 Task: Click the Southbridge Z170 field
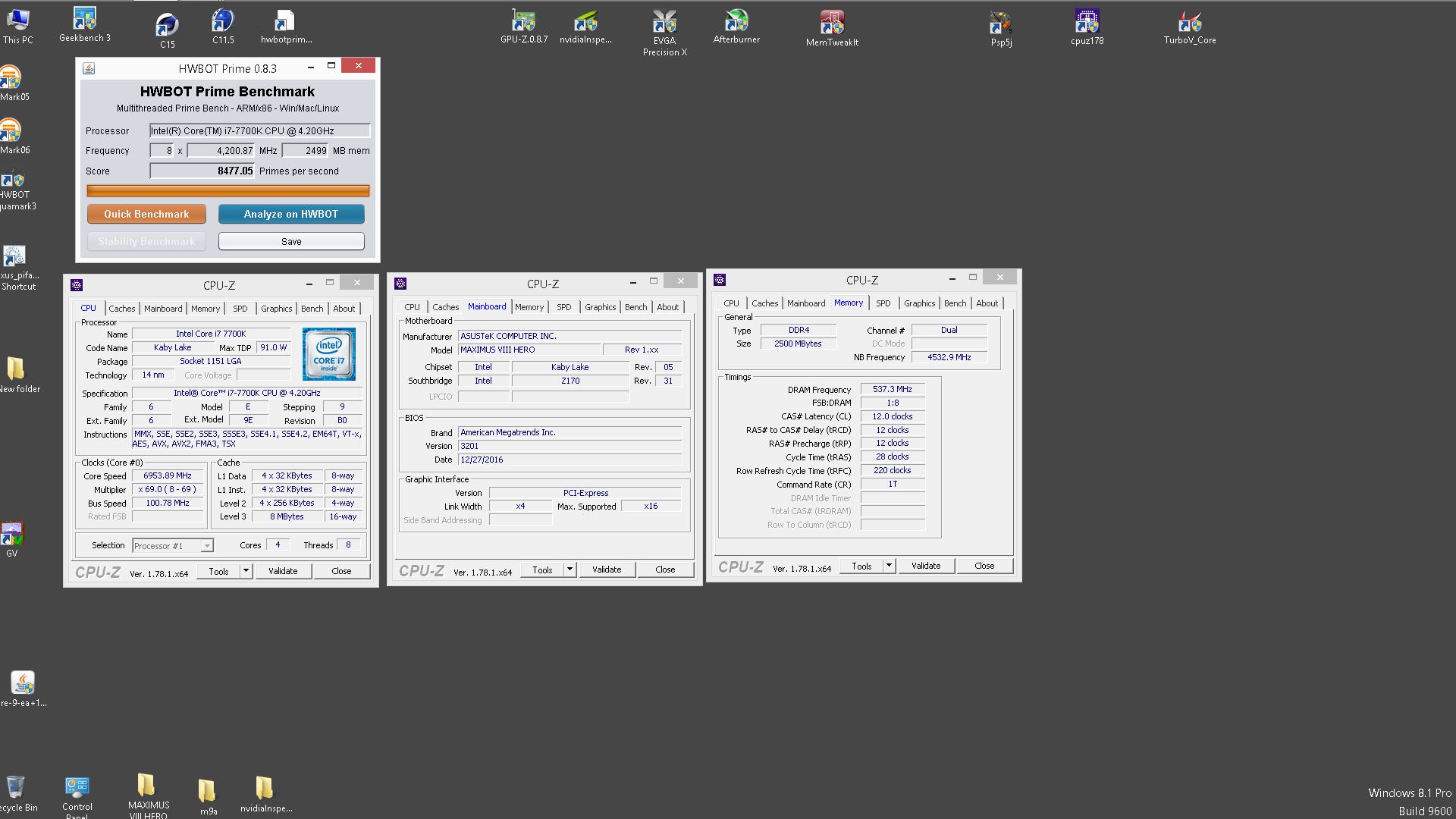point(570,381)
